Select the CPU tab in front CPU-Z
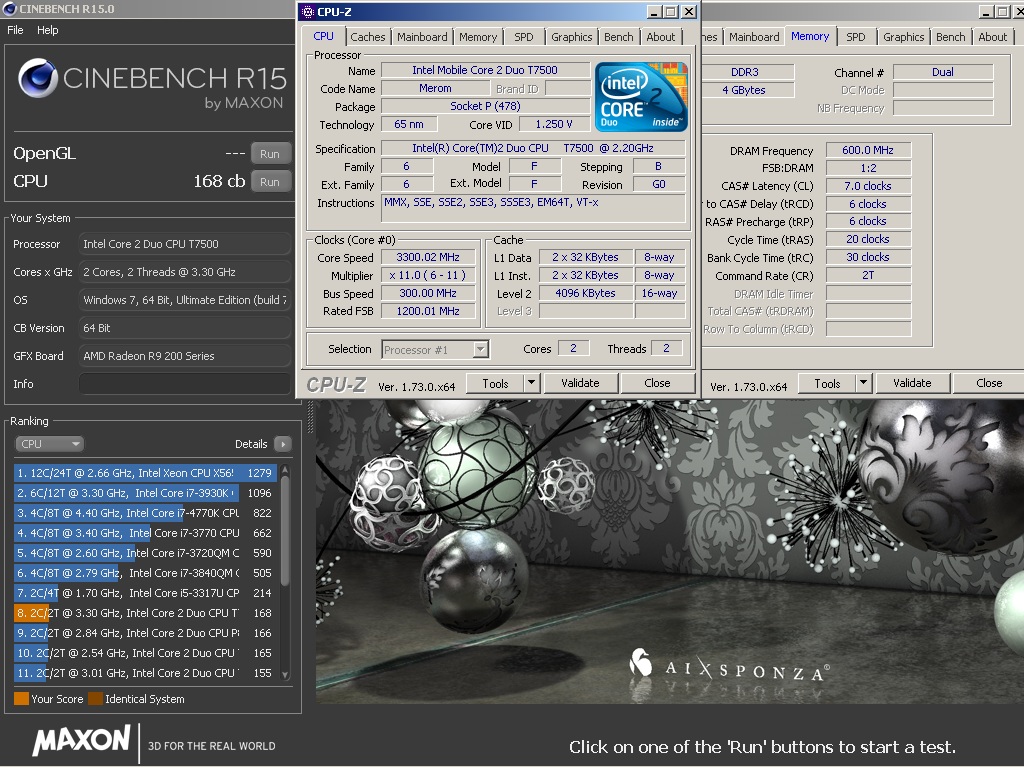This screenshot has height=768, width=1024. pos(323,37)
